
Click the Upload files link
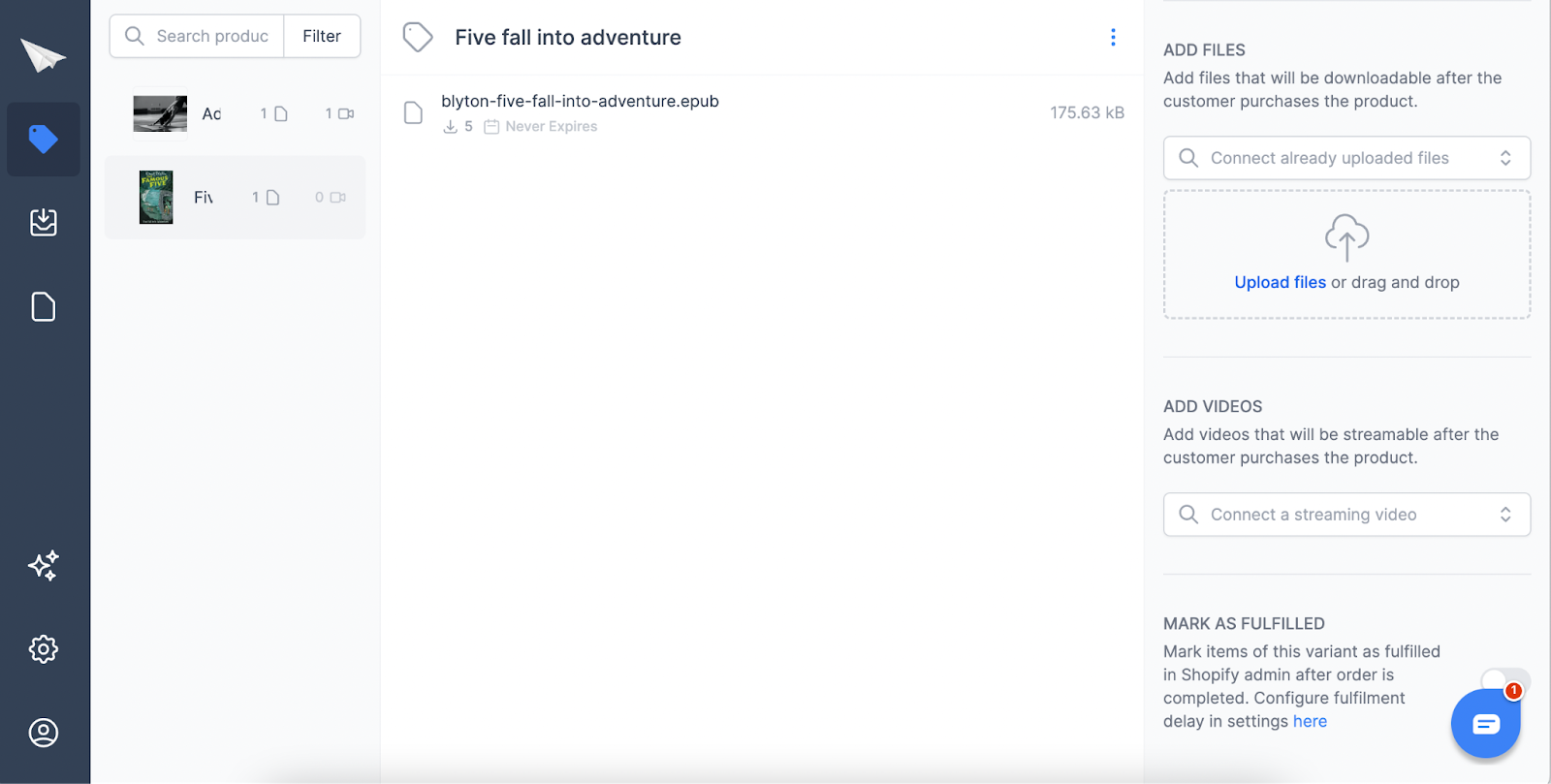[x=1280, y=282]
